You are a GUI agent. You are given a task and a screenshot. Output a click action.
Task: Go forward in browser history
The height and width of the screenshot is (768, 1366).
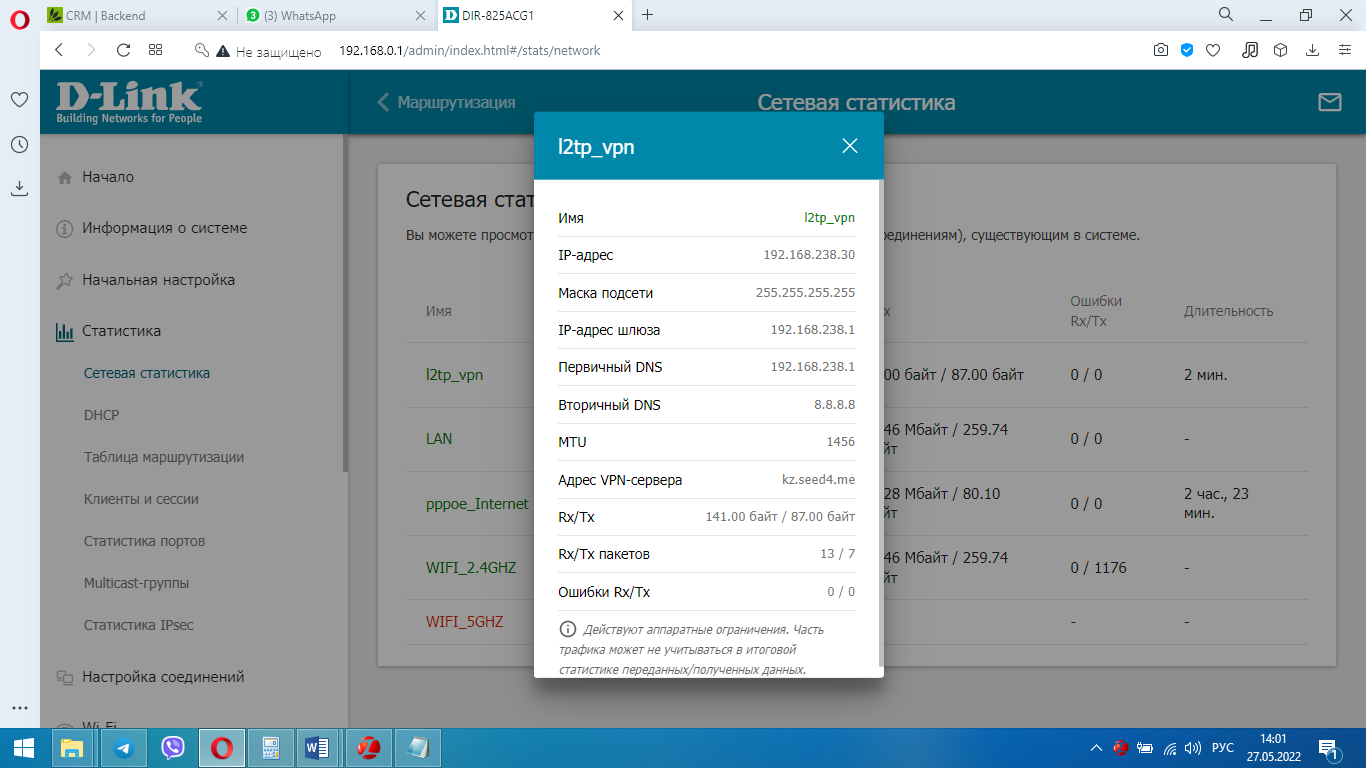point(91,50)
